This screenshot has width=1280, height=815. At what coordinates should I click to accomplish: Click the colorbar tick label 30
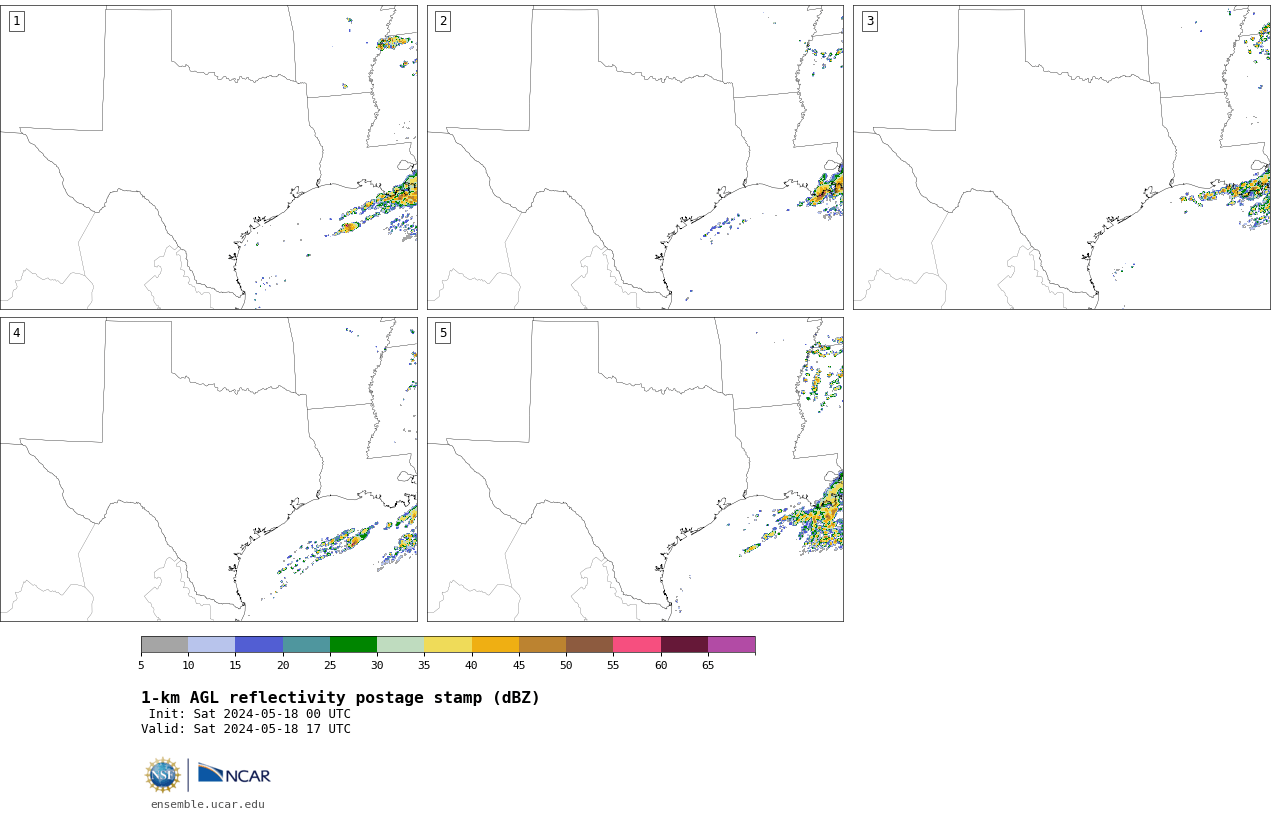377,665
